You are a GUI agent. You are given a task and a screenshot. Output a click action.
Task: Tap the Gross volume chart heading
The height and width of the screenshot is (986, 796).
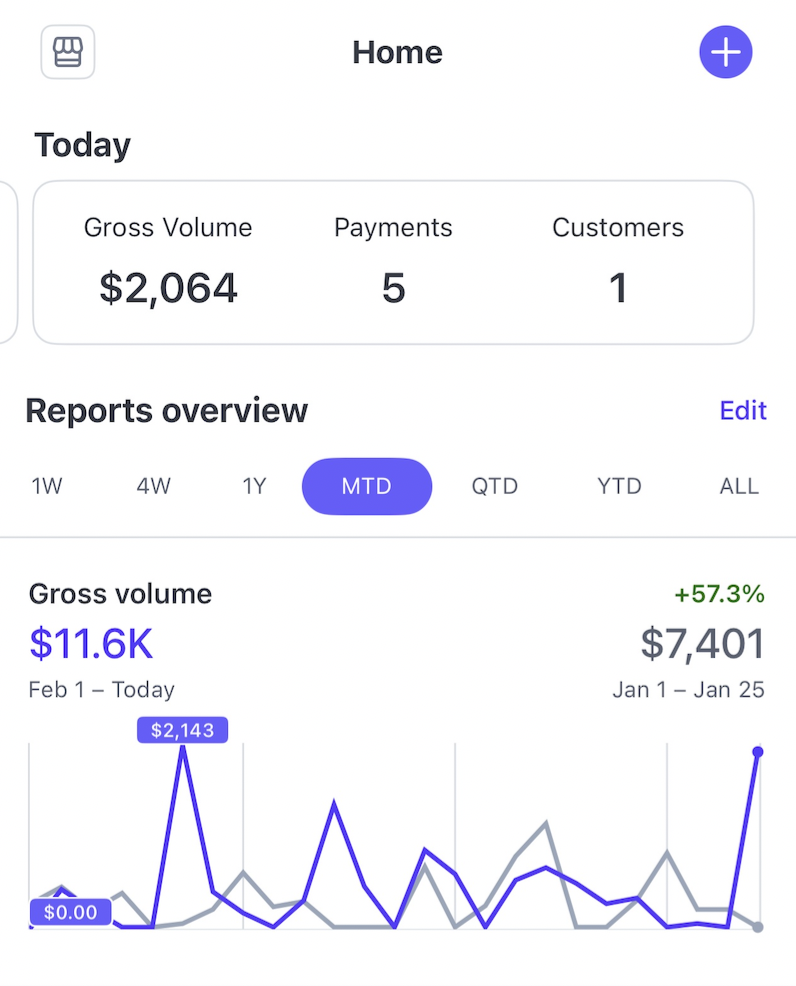(120, 594)
